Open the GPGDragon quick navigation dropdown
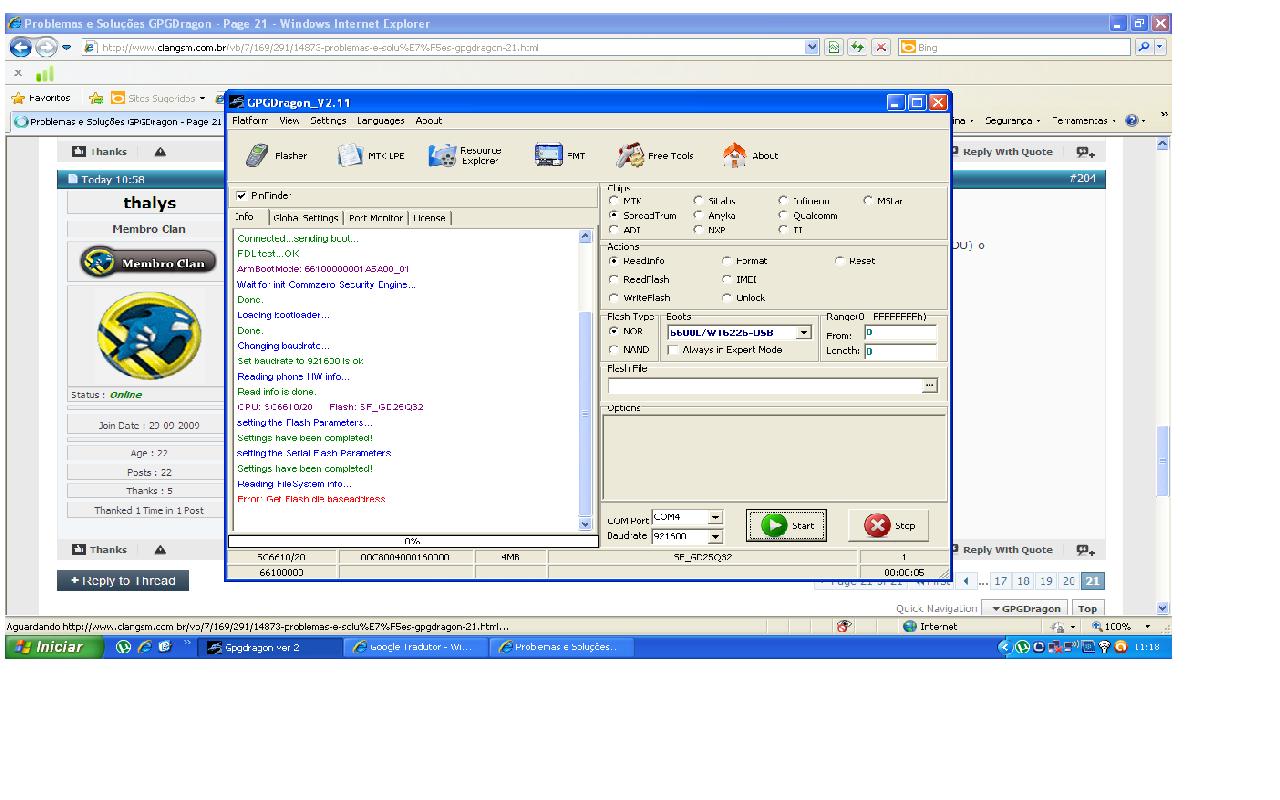This screenshot has width=1280, height=800. pyautogui.click(x=1025, y=608)
